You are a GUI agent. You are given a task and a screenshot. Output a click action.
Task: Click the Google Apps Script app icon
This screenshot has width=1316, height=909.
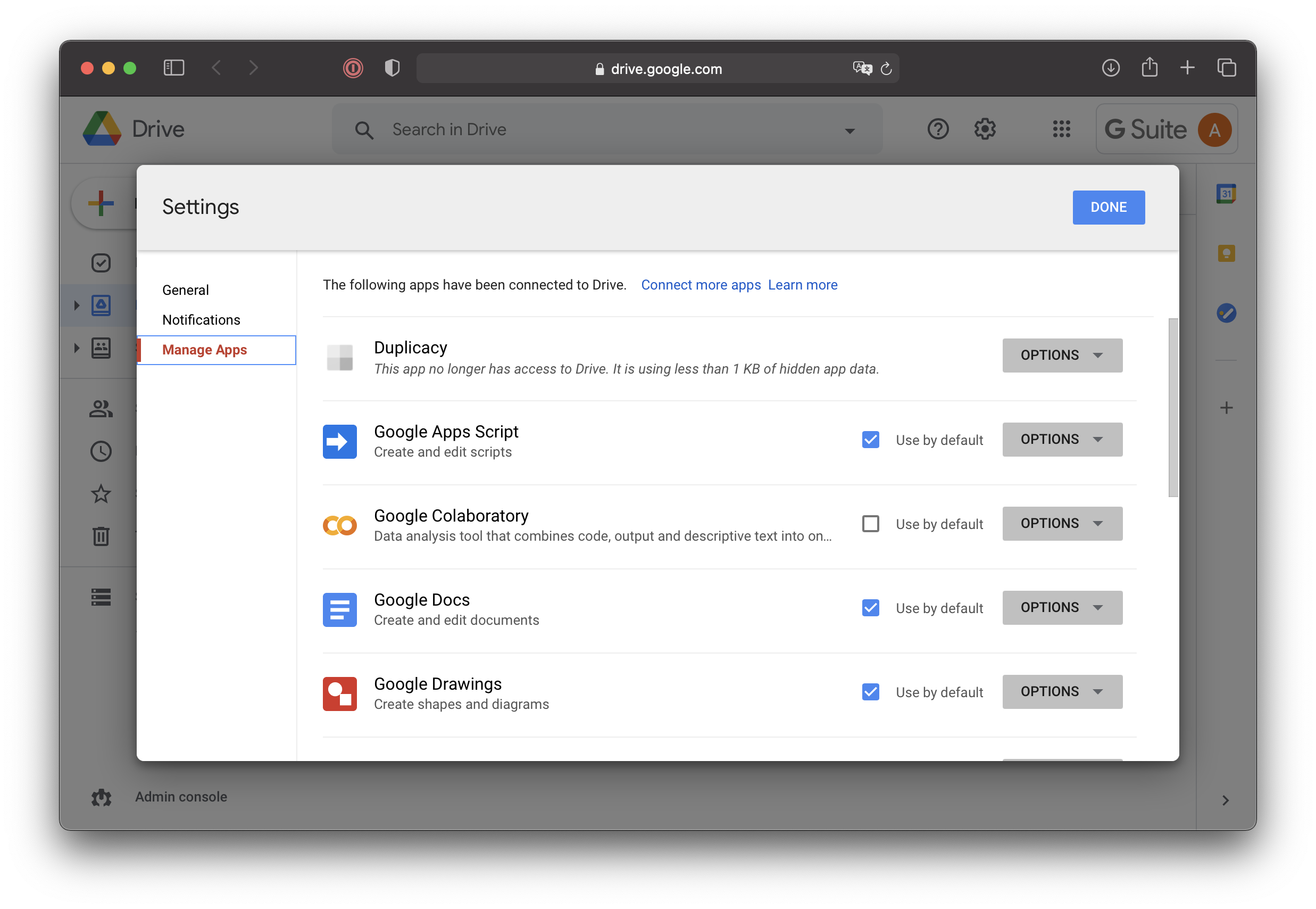339,441
